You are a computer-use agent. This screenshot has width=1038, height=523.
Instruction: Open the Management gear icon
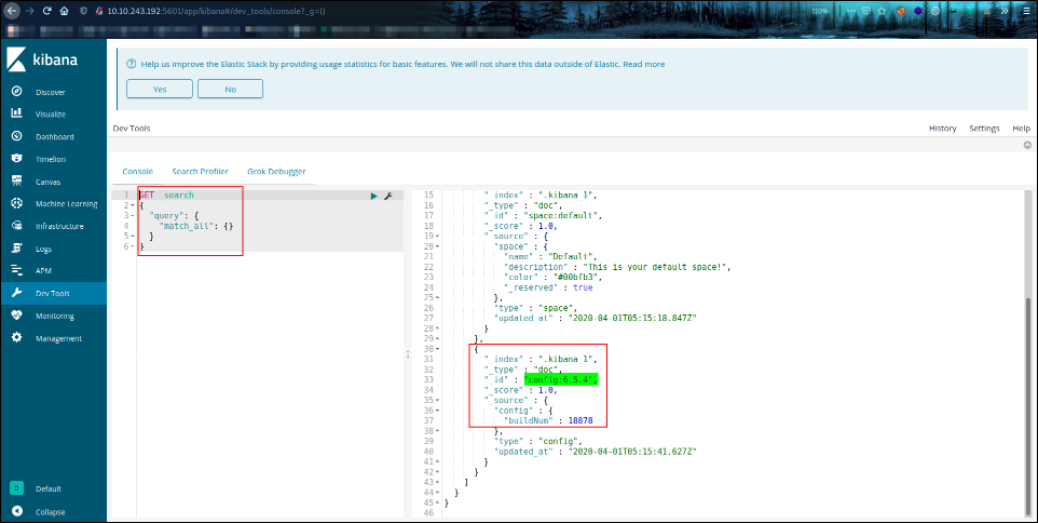click(17, 338)
